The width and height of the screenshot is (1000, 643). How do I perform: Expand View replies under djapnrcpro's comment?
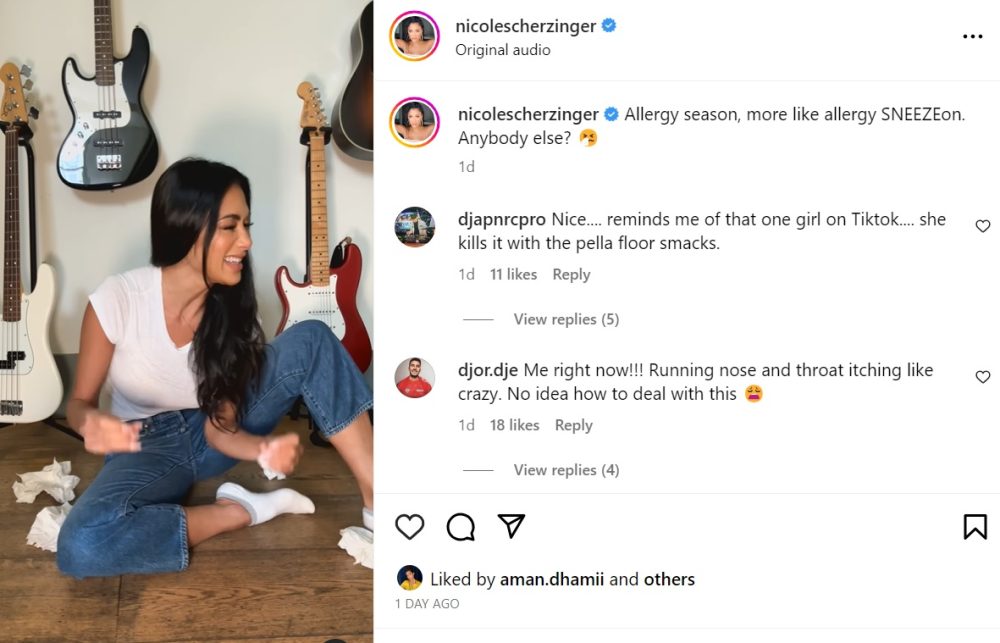(x=566, y=319)
